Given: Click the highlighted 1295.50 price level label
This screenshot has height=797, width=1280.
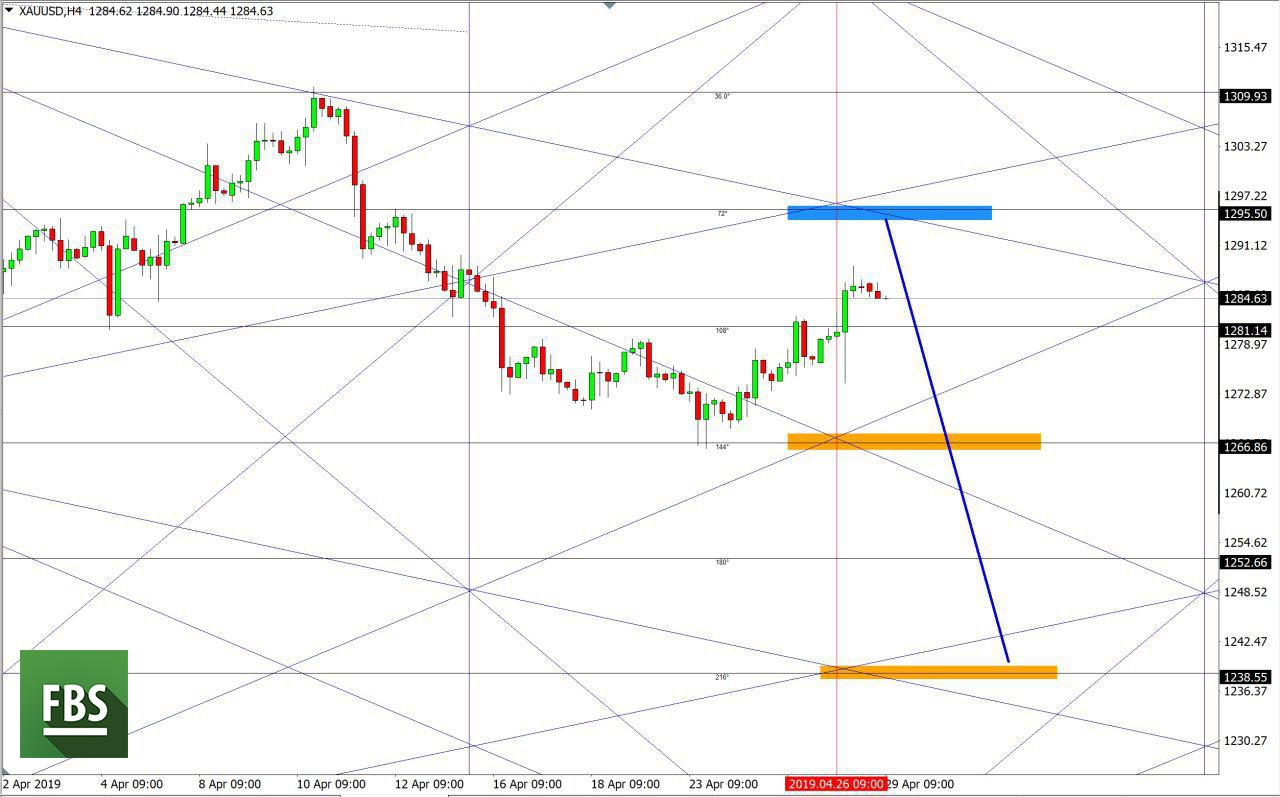Looking at the screenshot, I should (x=1246, y=214).
